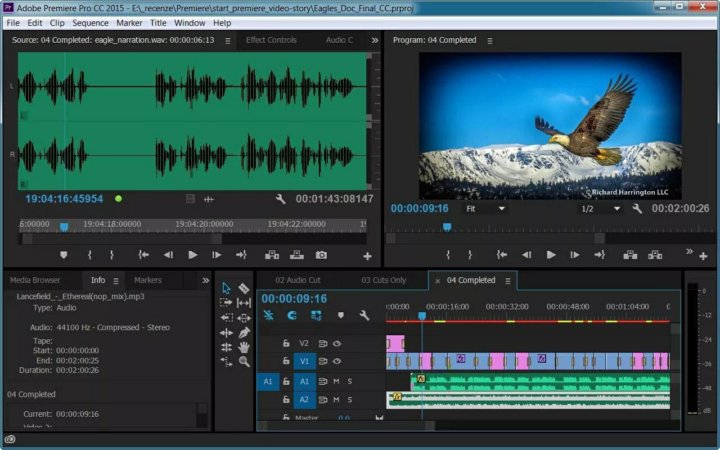Play the Source monitor clip
720x450 pixels.
pyautogui.click(x=193, y=255)
